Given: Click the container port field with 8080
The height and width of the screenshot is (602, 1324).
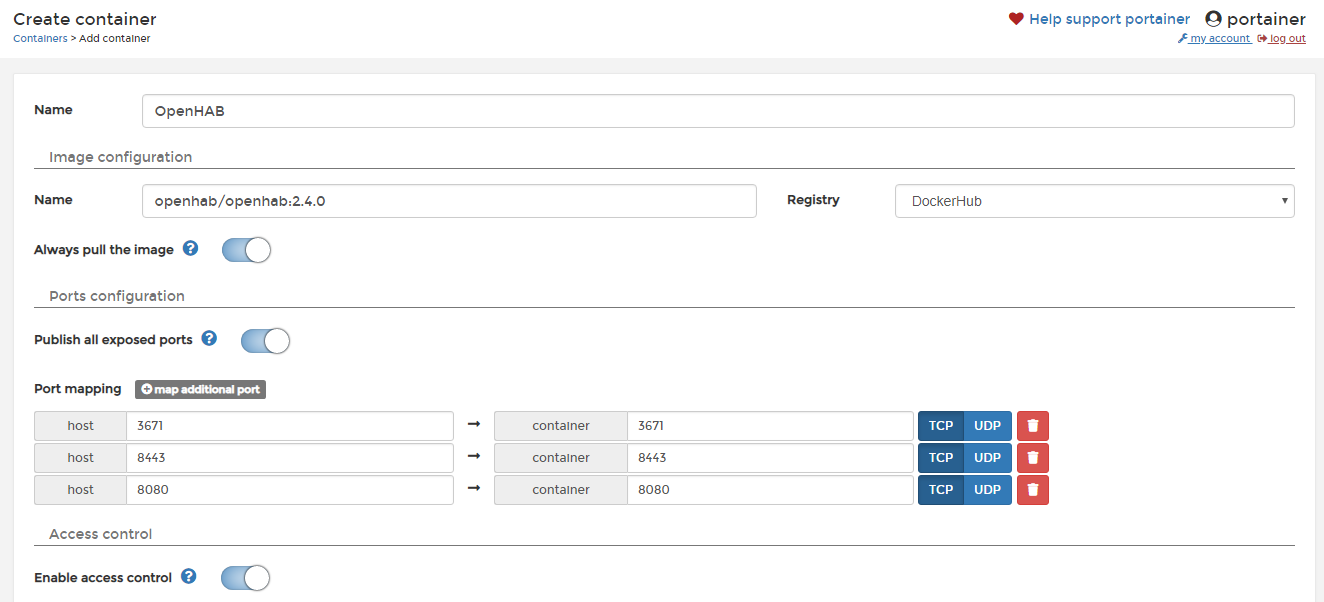Looking at the screenshot, I should pyautogui.click(x=770, y=490).
